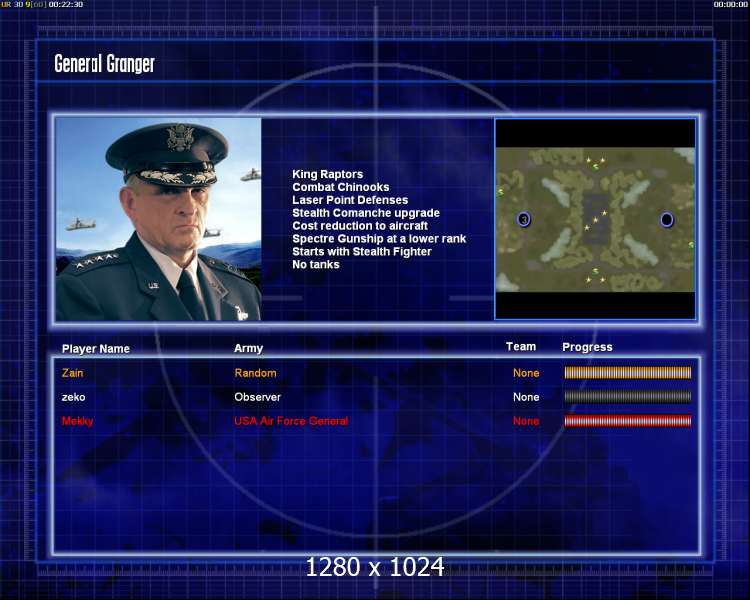Click Mekky's USA Air Force General army
The height and width of the screenshot is (600, 750).
(291, 421)
